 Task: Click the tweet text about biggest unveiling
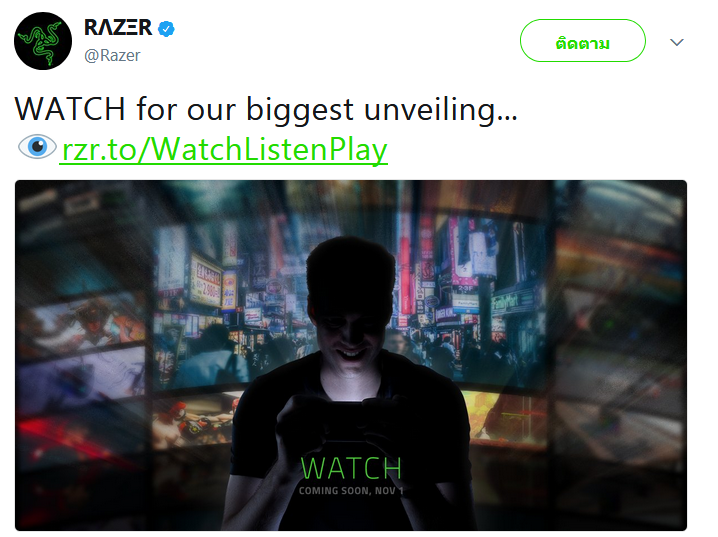click(x=266, y=109)
